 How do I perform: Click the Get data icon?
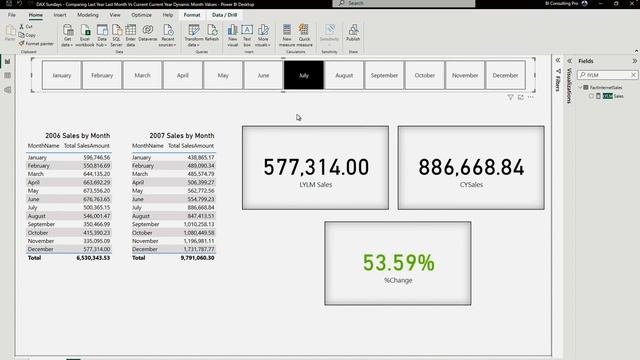click(x=68, y=35)
